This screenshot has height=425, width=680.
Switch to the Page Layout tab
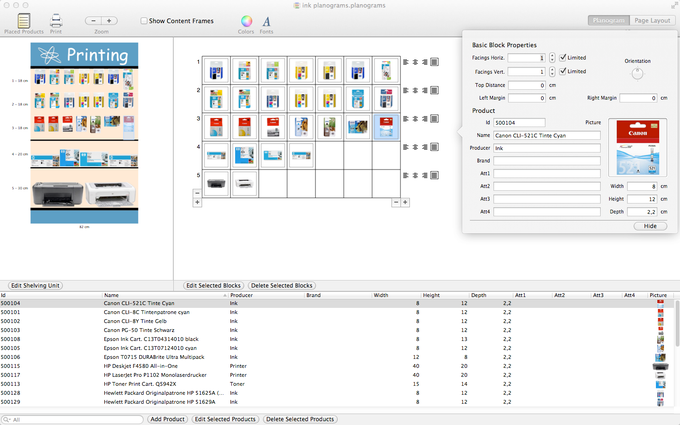[652, 20]
